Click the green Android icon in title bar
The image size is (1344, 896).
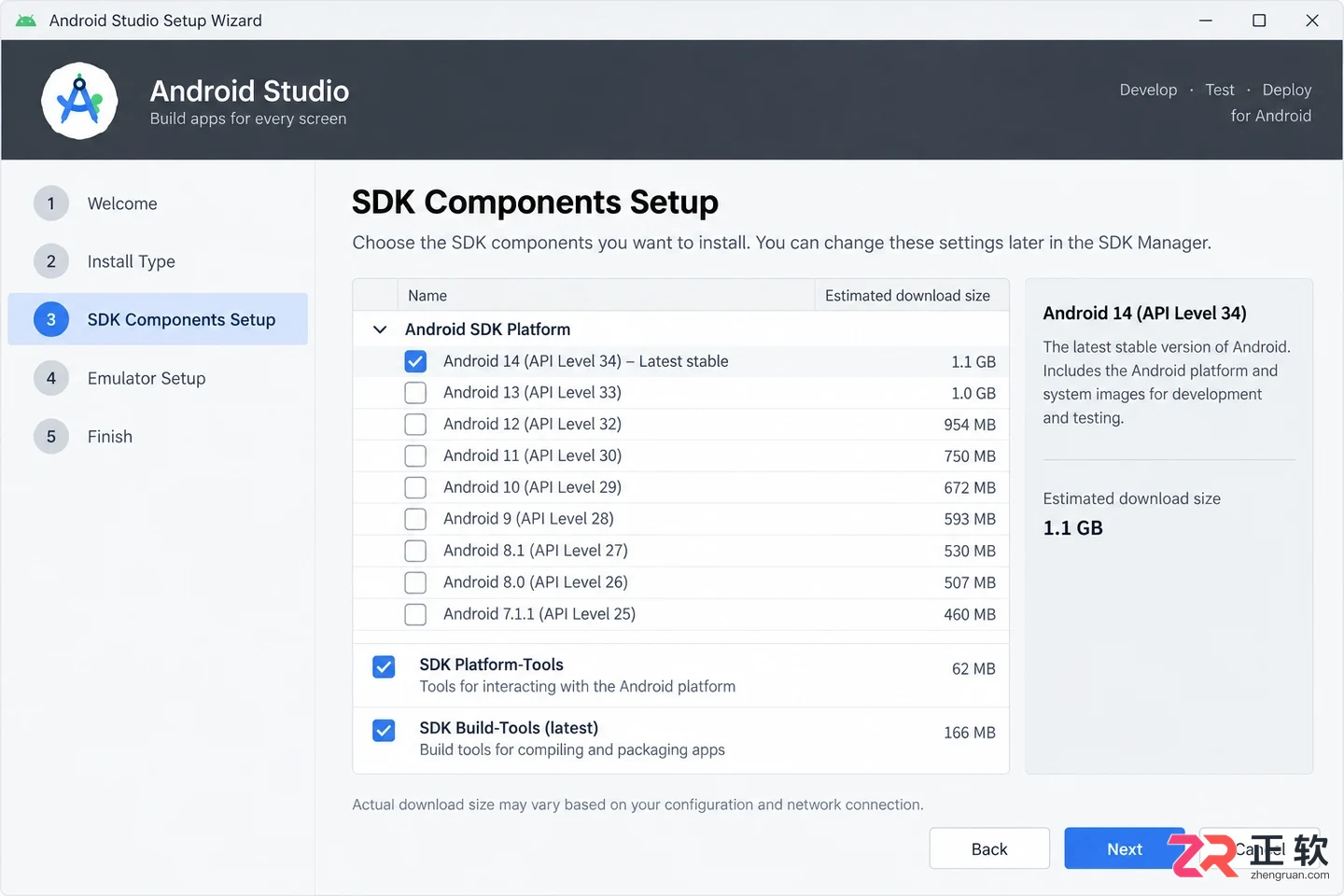tap(26, 21)
